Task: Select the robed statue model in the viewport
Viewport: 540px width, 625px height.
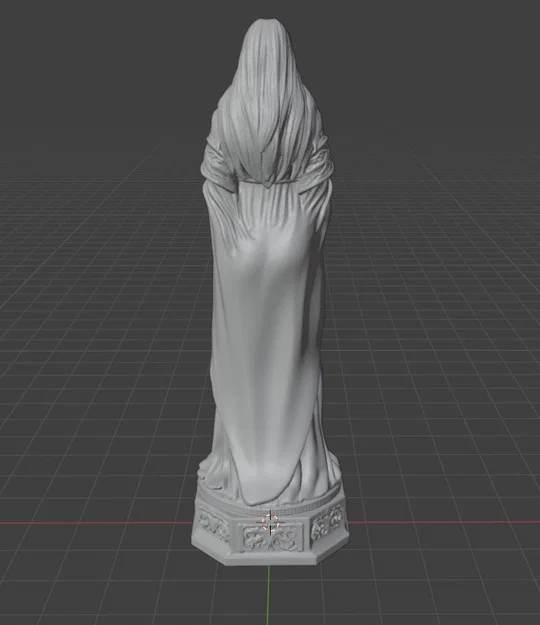Action: click(269, 291)
